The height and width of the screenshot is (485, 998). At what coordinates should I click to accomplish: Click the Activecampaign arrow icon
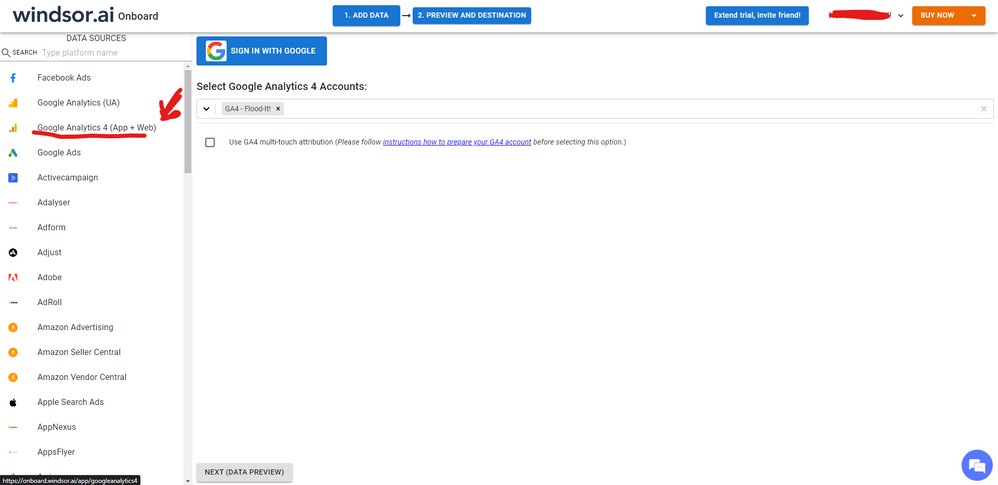tap(13, 178)
